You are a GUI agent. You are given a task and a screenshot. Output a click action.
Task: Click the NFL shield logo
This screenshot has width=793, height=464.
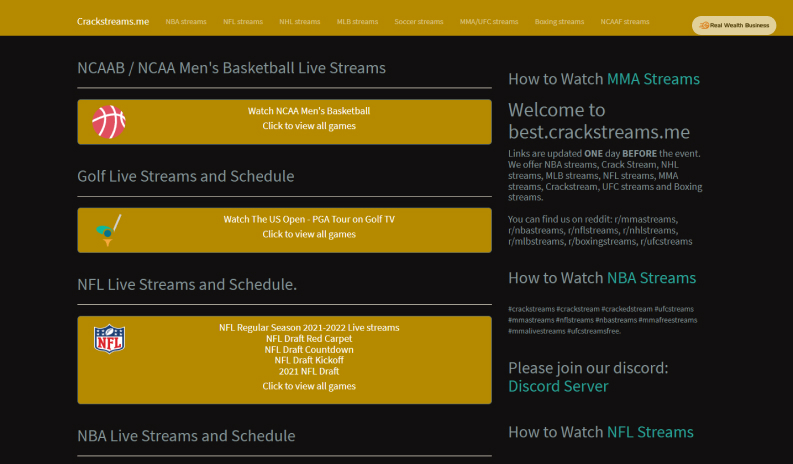click(109, 339)
